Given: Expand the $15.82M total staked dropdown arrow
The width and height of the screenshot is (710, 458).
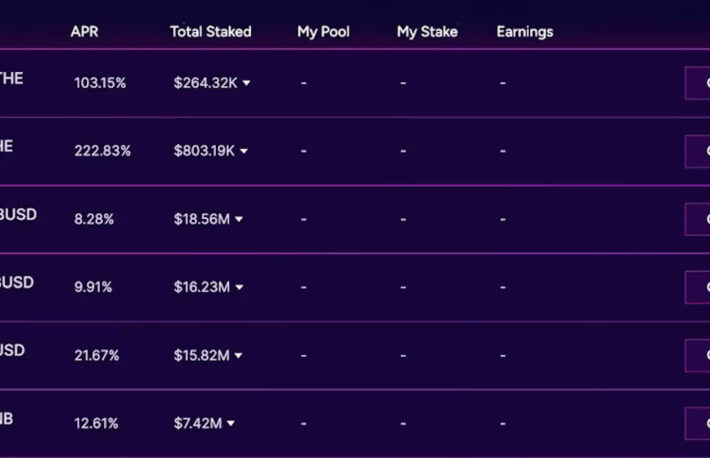Looking at the screenshot, I should click(x=238, y=356).
